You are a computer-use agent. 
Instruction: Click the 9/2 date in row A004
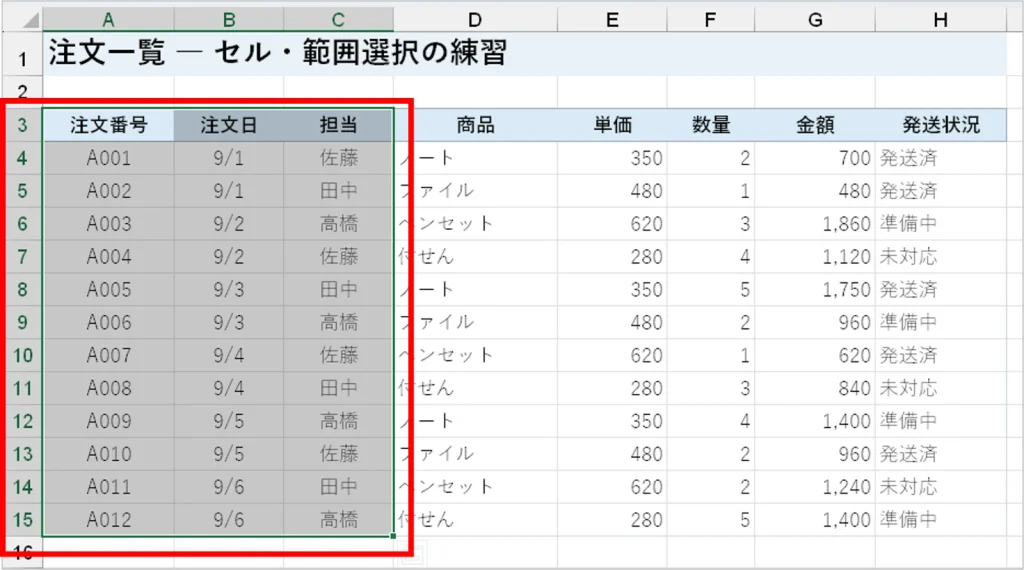coord(229,257)
